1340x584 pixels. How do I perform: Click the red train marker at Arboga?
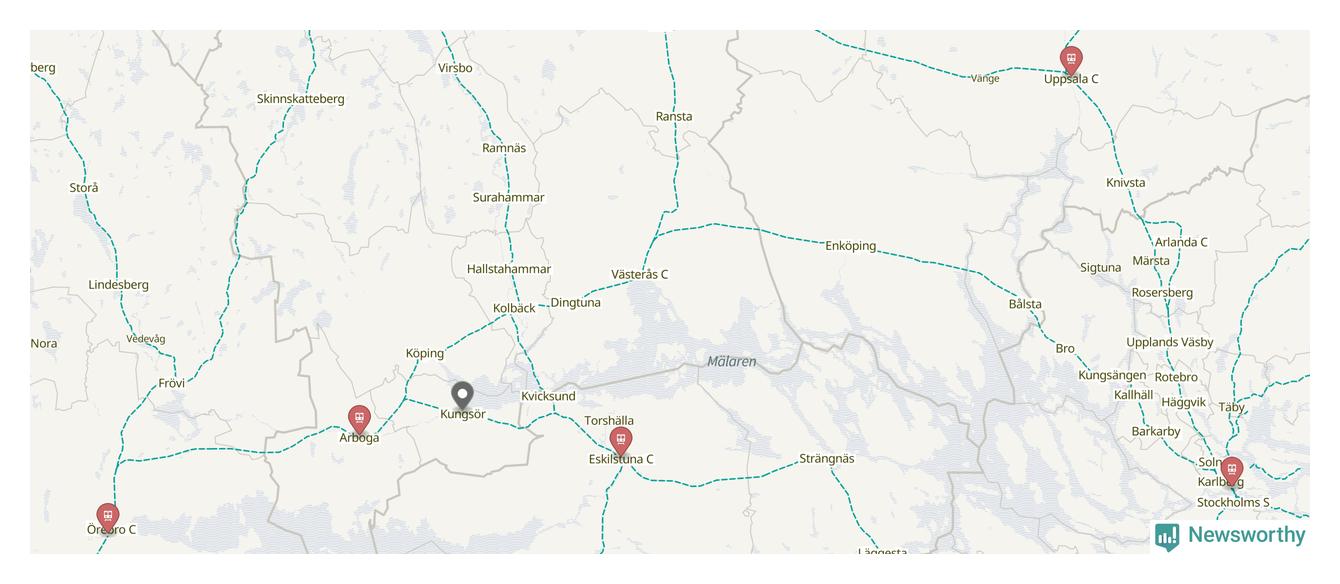tap(359, 420)
